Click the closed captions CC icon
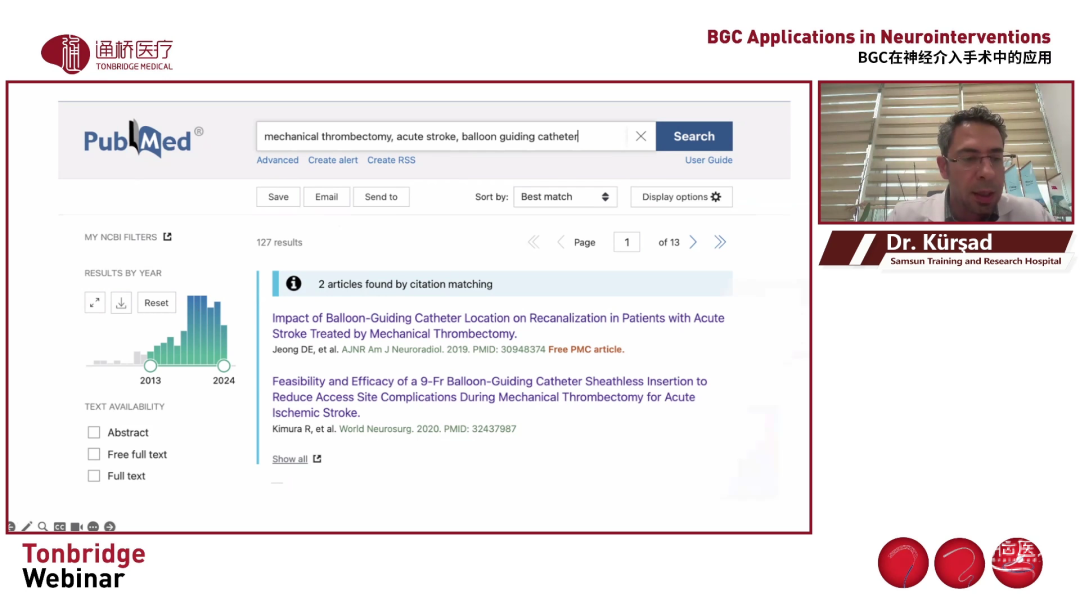1080x607 pixels. coord(59,526)
